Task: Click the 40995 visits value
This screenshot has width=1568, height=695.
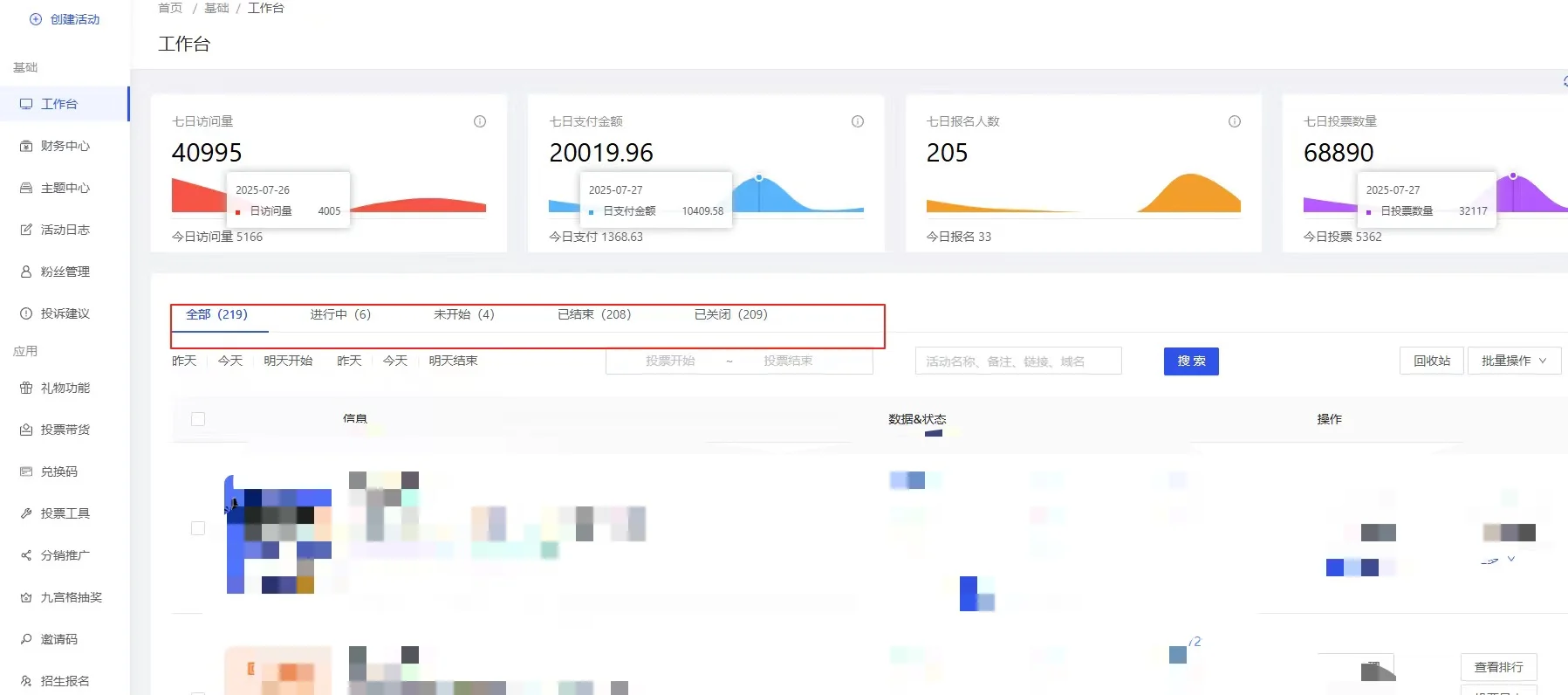Action: 207,153
